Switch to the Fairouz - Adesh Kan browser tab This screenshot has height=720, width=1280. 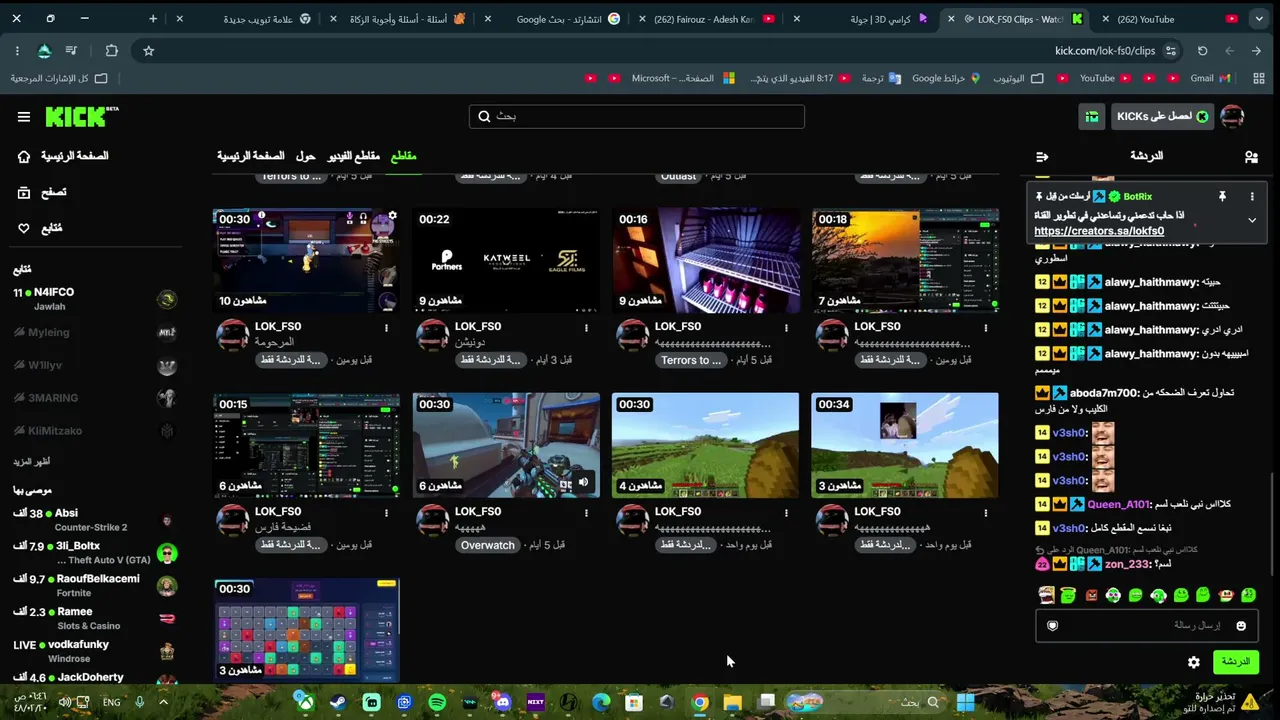point(715,19)
